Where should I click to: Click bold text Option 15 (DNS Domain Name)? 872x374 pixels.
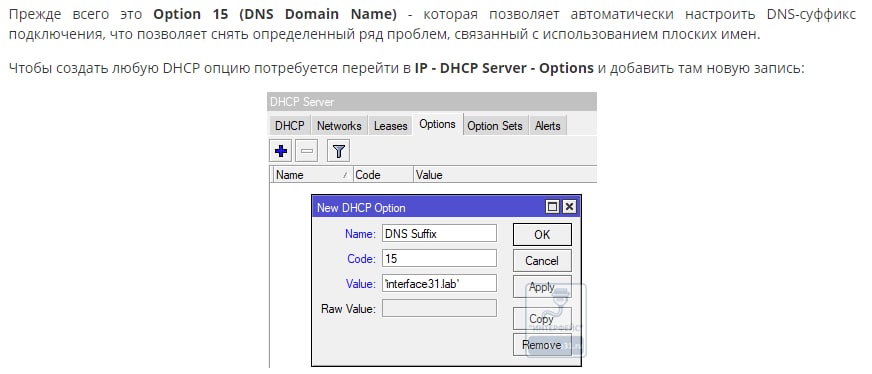[x=275, y=14]
